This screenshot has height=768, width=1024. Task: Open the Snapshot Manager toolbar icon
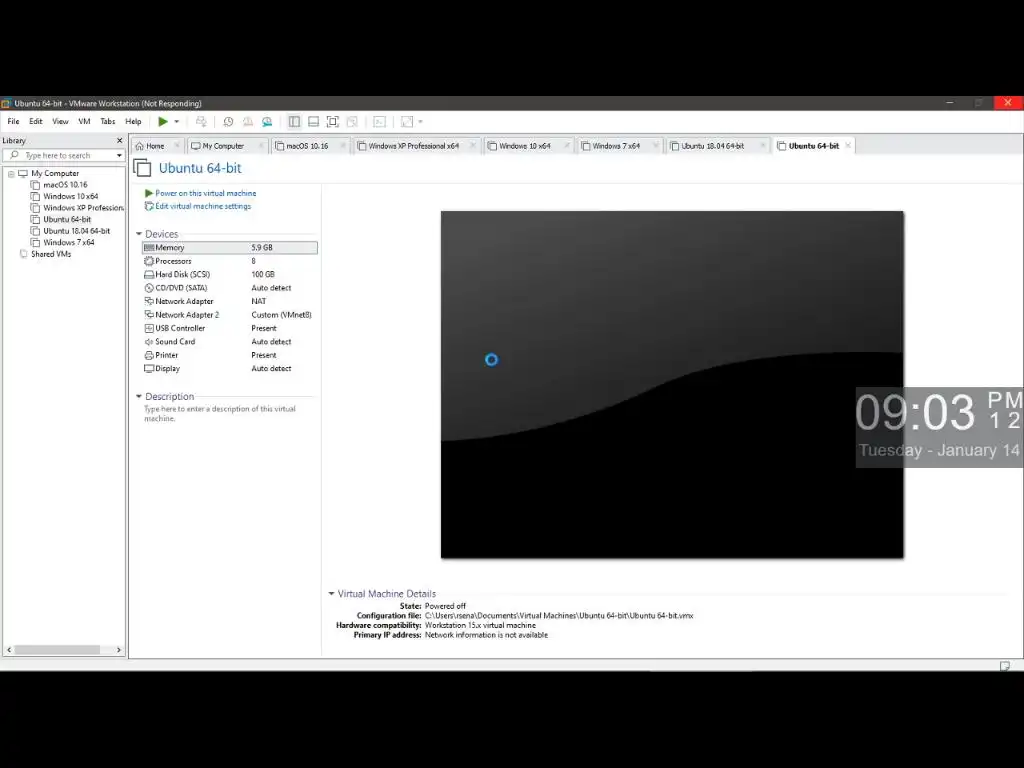pyautogui.click(x=267, y=121)
